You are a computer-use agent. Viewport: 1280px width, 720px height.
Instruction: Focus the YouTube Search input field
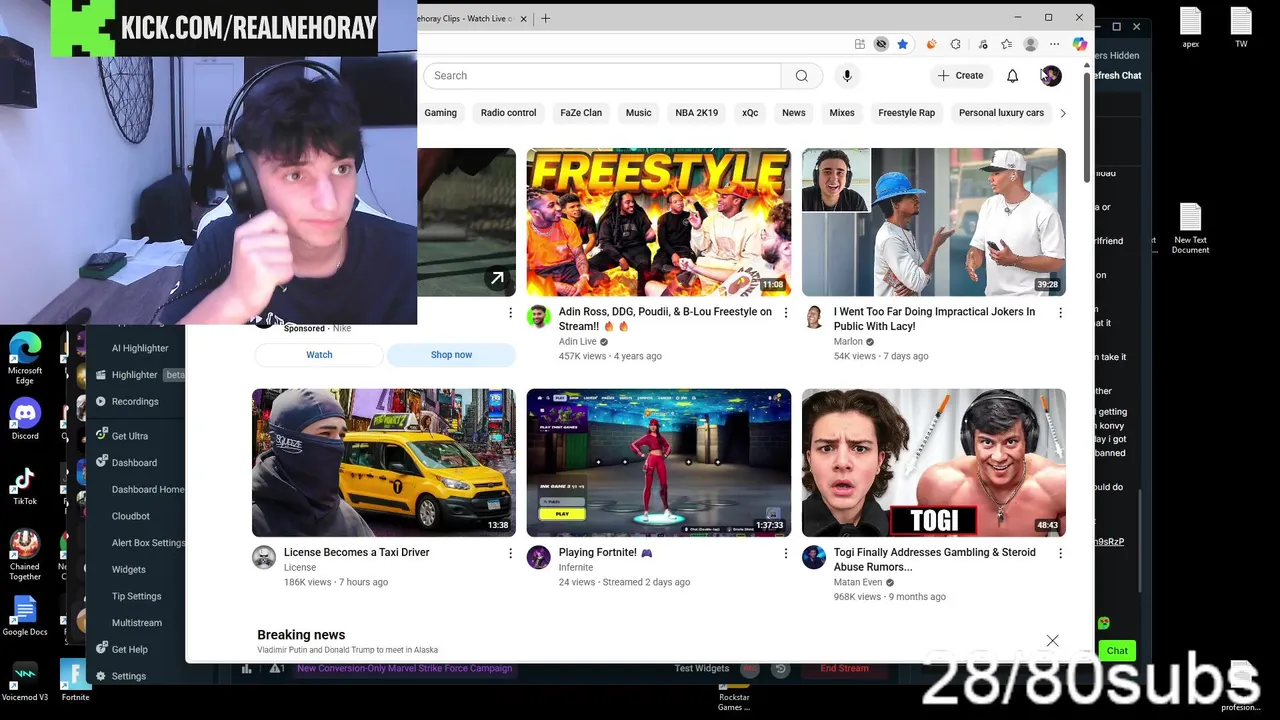tap(602, 76)
